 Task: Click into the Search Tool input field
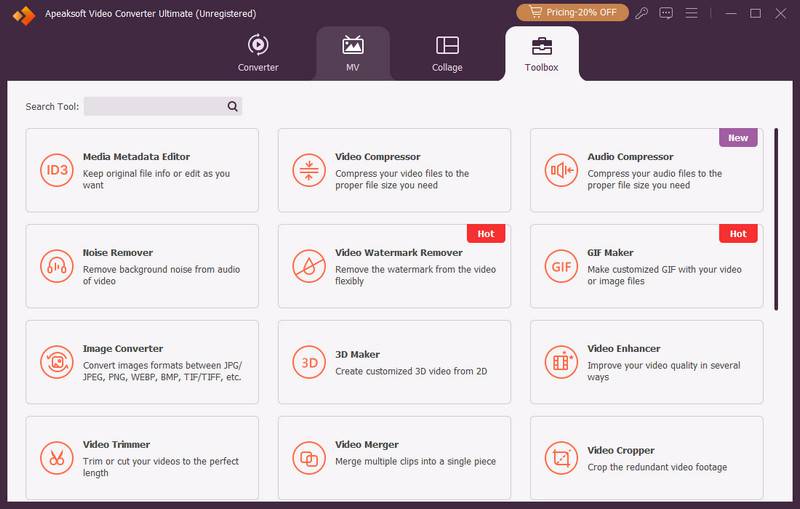pos(163,106)
